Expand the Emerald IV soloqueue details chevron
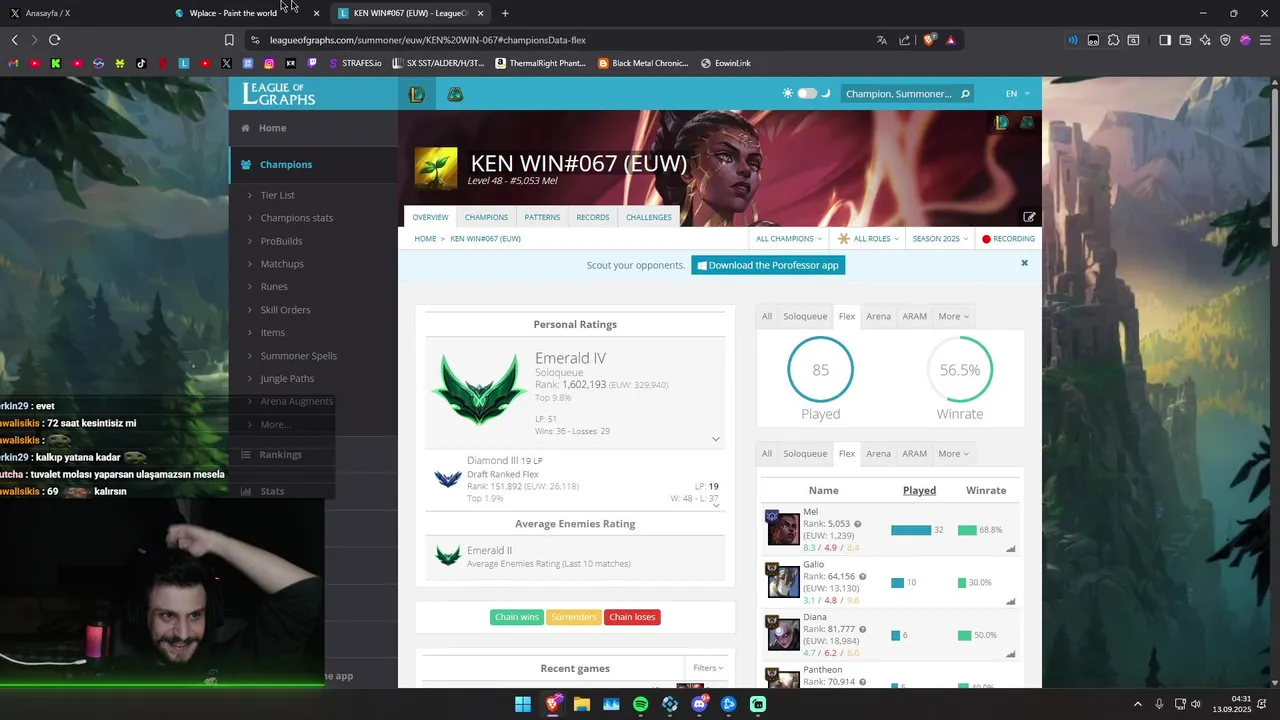Screen dimensions: 1280x720 pyautogui.click(x=715, y=439)
